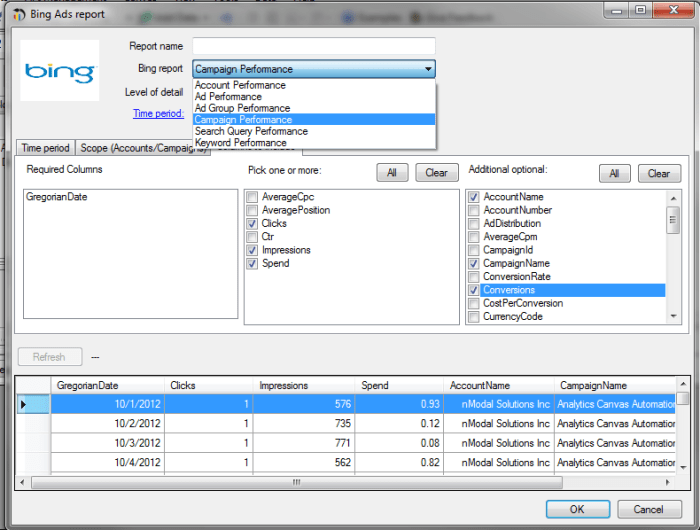Enable the Ctr checkbox

[x=252, y=237]
